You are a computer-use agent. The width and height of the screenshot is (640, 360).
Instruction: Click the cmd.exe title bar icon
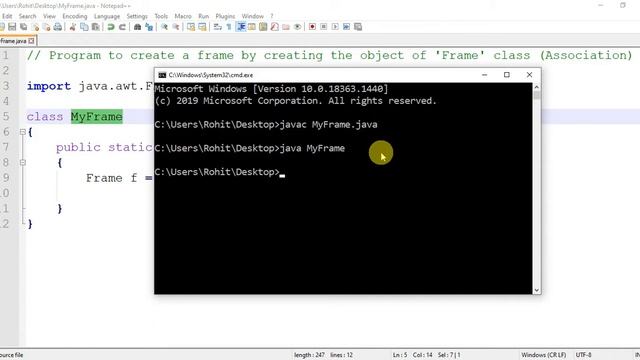(162, 75)
